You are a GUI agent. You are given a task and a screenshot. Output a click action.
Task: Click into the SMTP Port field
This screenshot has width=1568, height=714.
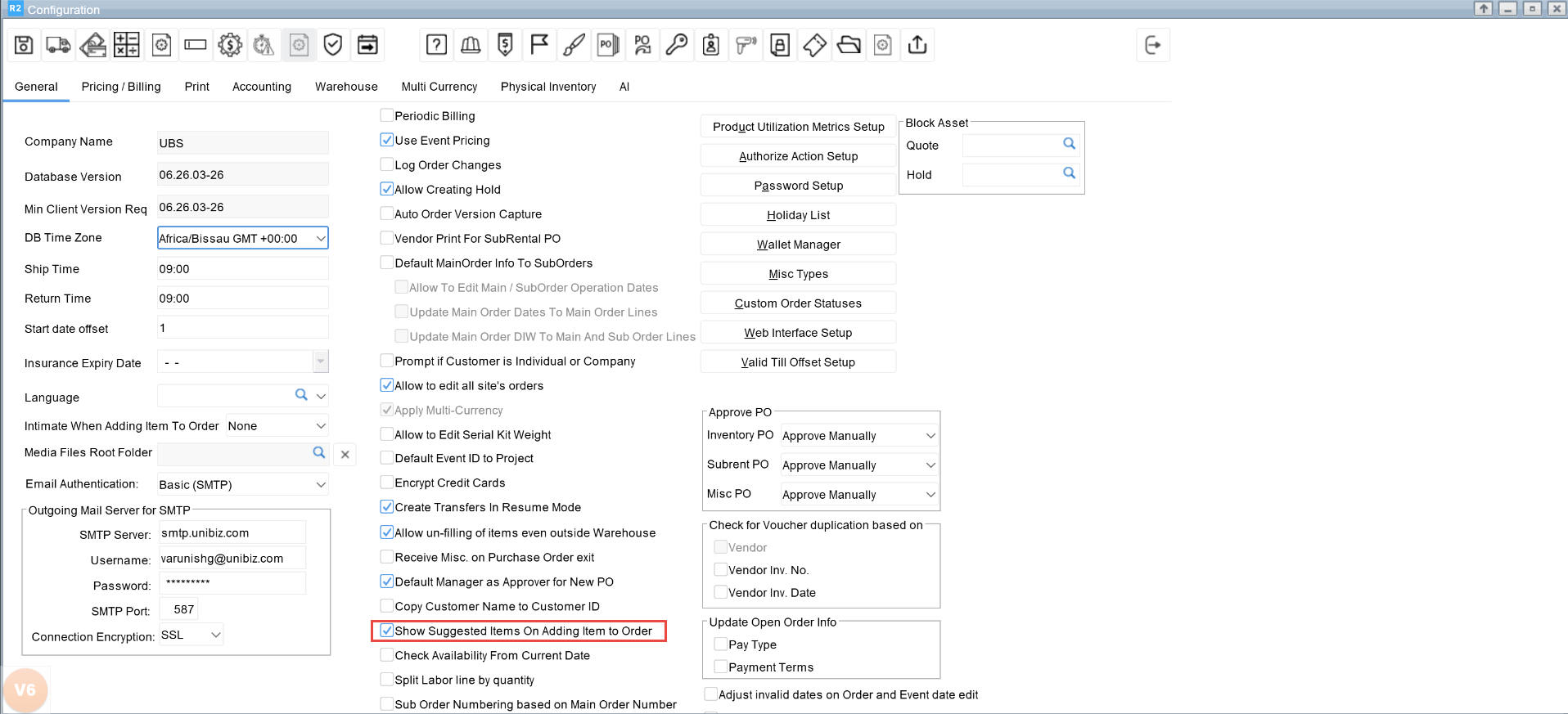[x=179, y=609]
